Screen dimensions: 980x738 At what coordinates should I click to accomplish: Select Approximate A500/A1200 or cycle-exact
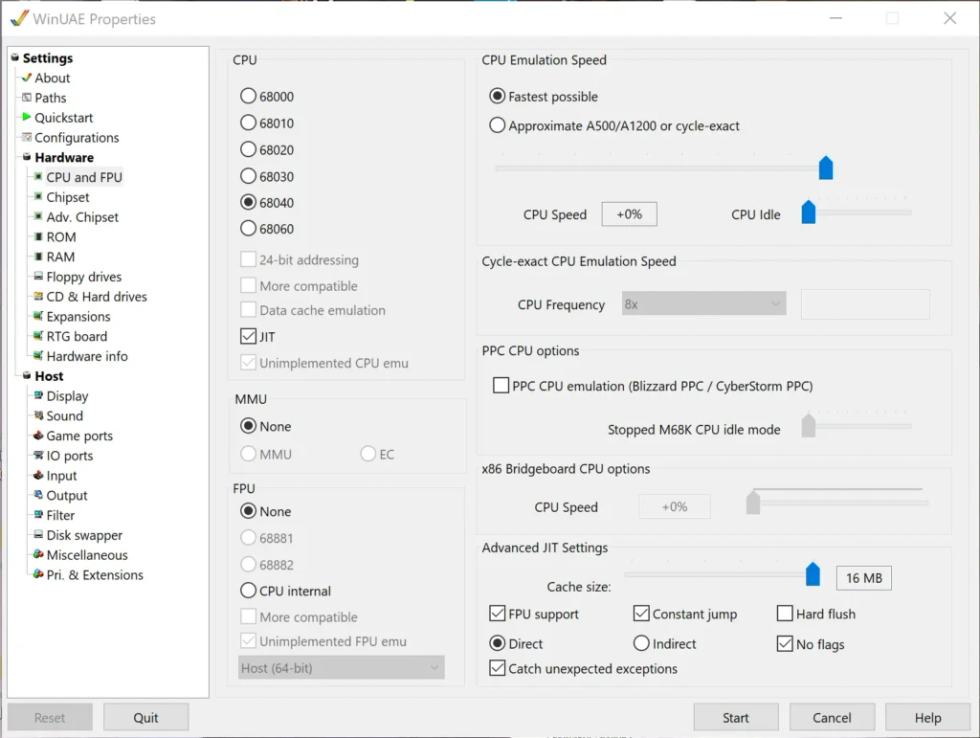pos(497,125)
